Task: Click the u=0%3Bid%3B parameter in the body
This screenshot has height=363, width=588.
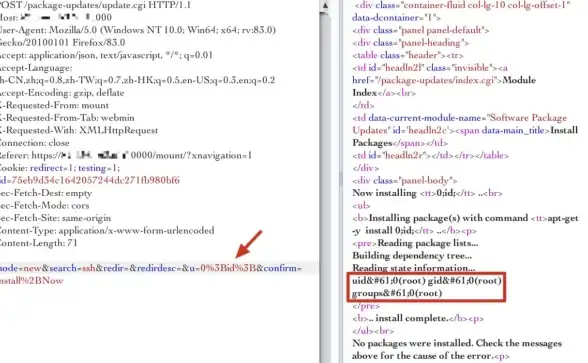Action: click(222, 268)
